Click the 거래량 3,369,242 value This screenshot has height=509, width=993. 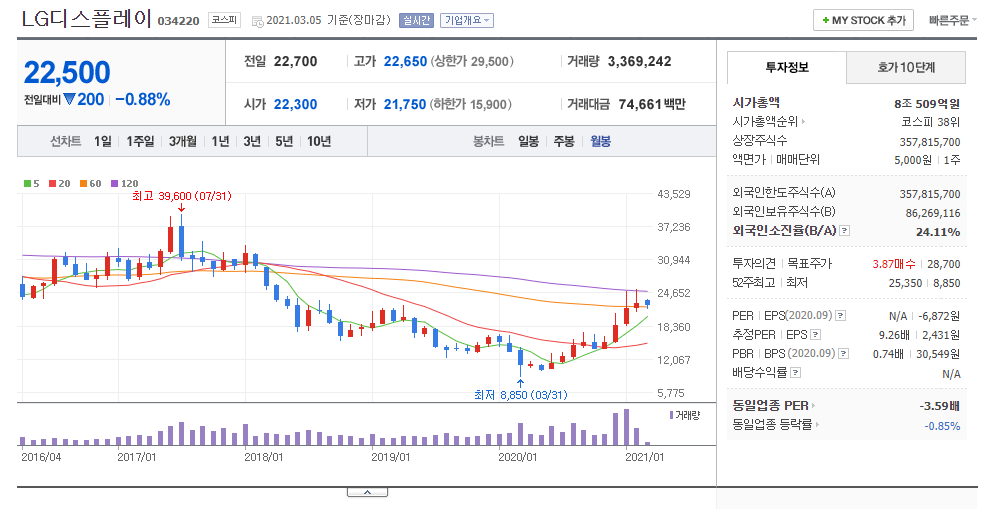(640, 61)
